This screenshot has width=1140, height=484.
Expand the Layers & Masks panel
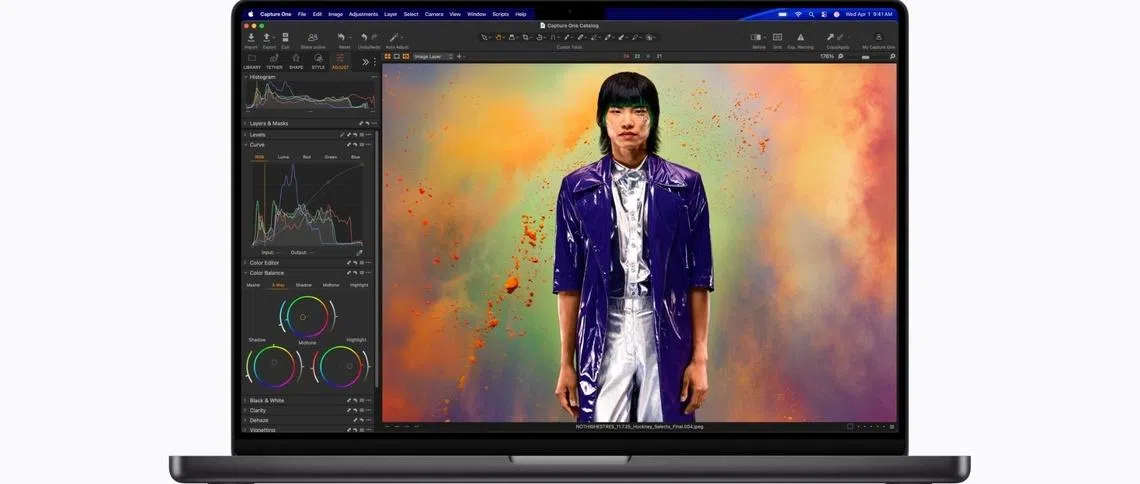245,124
